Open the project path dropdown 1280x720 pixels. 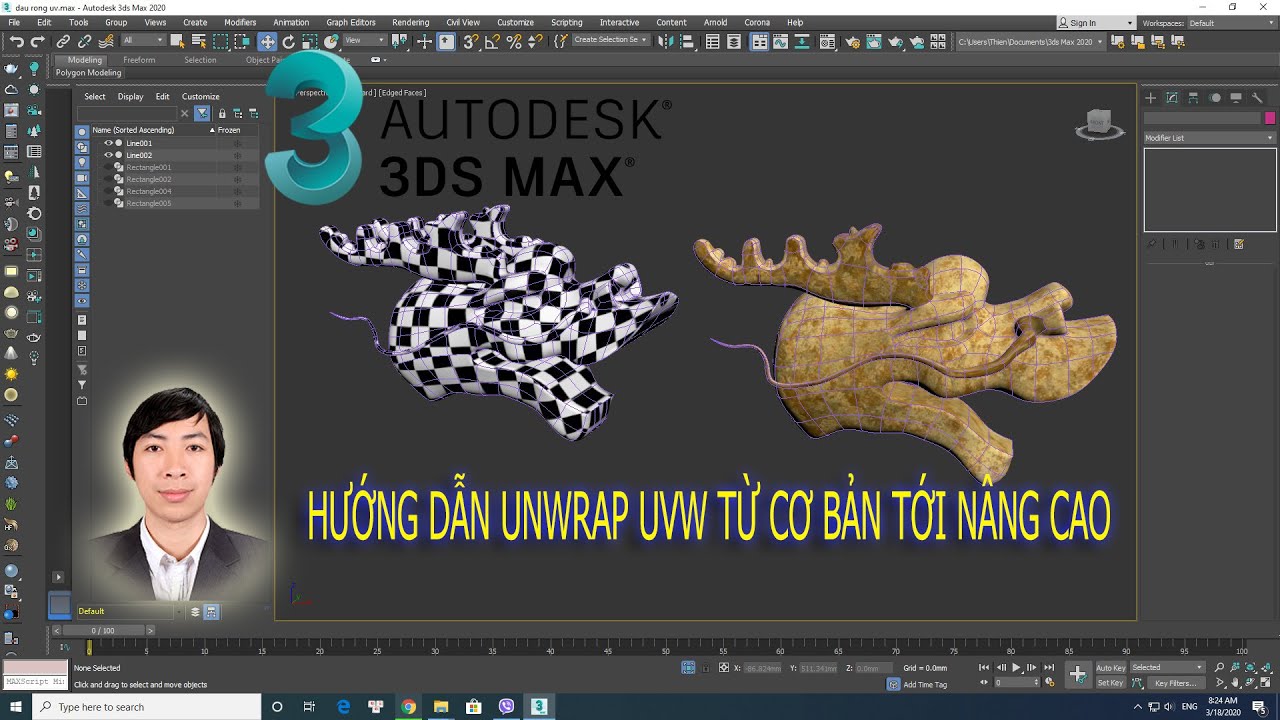tap(1030, 42)
